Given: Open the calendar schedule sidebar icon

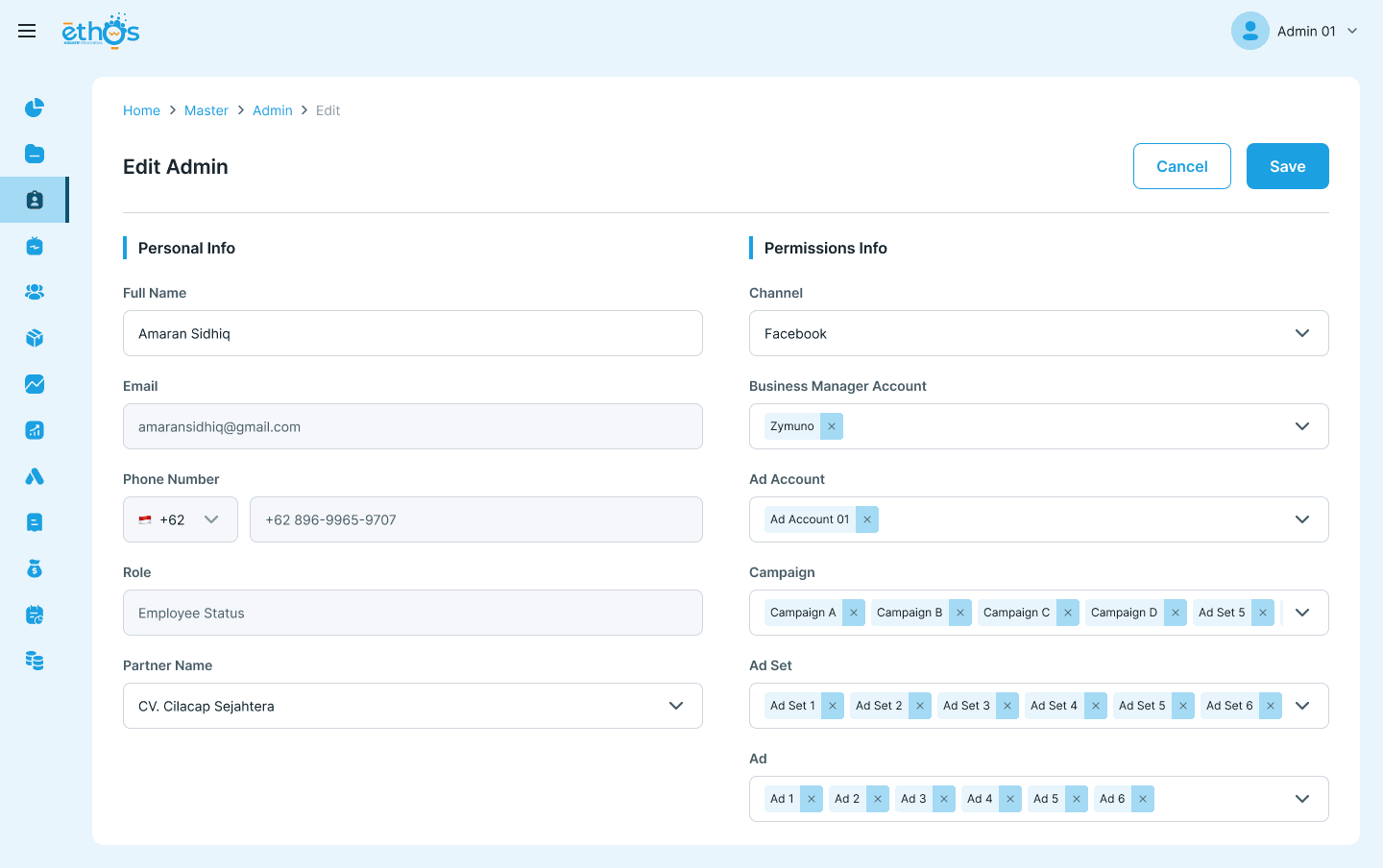Looking at the screenshot, I should [35, 615].
